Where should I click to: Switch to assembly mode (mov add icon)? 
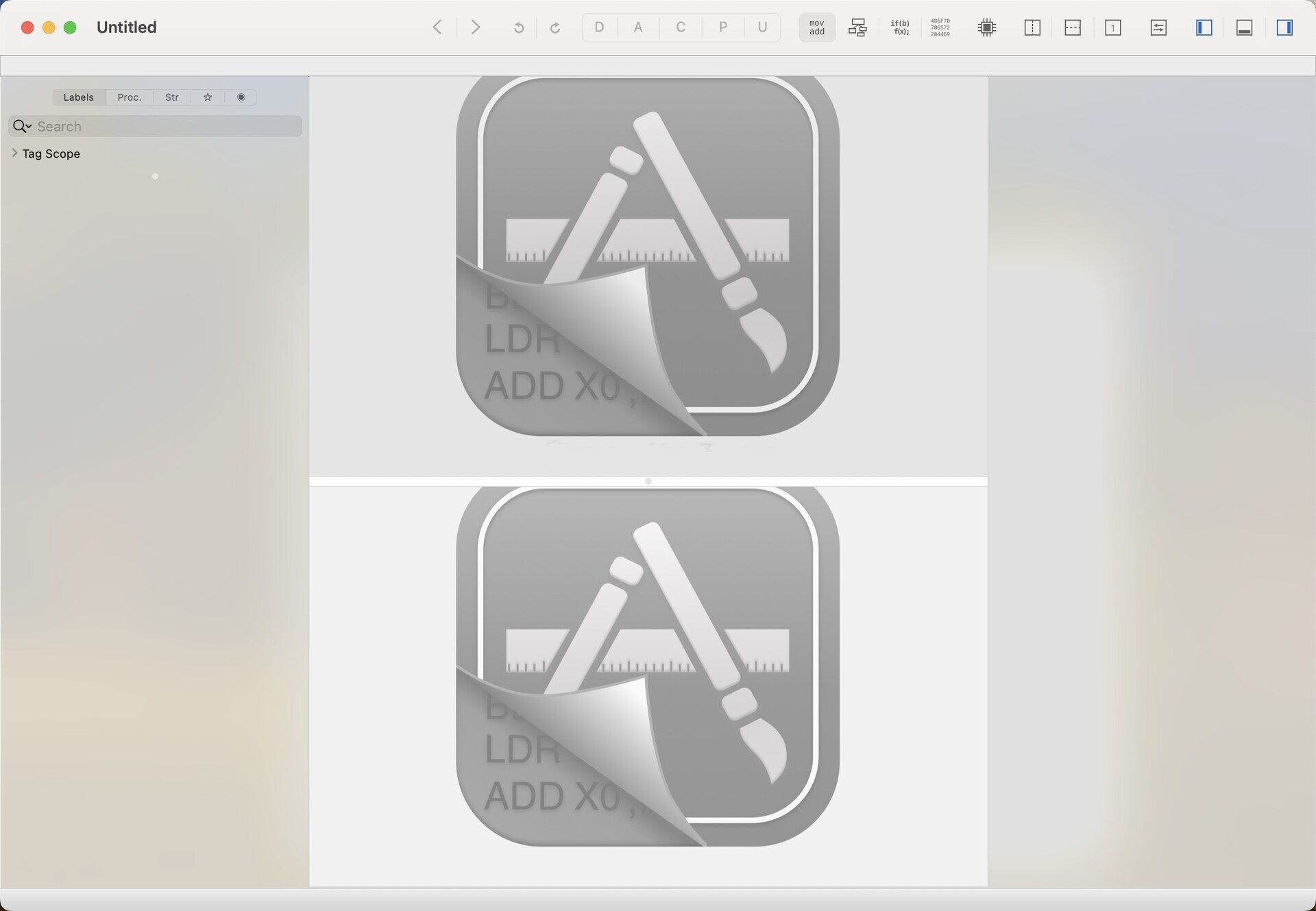pyautogui.click(x=817, y=27)
